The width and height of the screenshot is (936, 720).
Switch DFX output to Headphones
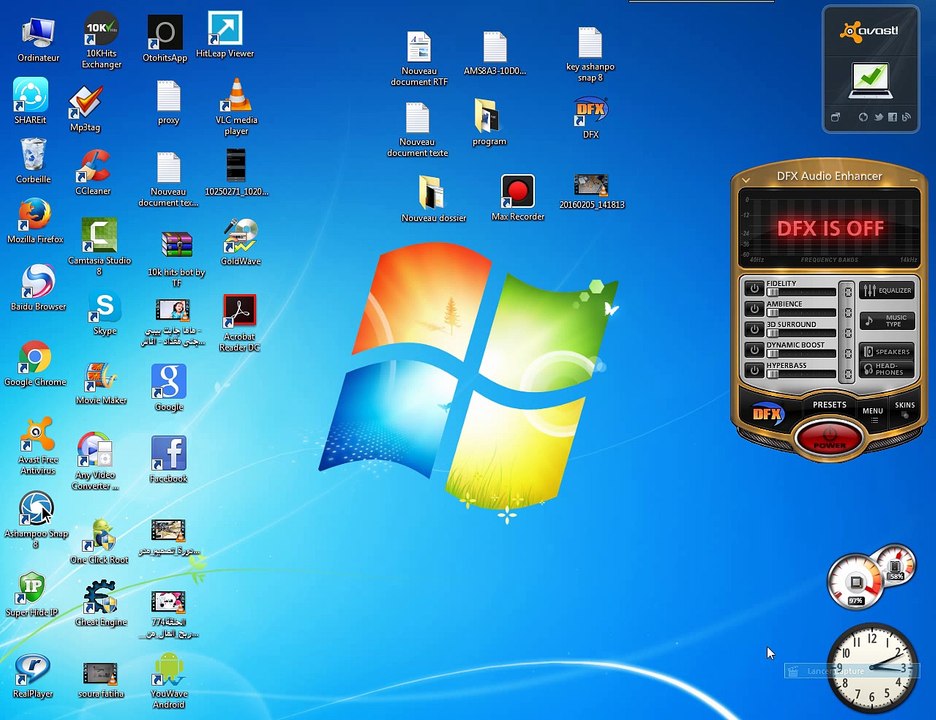click(x=888, y=369)
